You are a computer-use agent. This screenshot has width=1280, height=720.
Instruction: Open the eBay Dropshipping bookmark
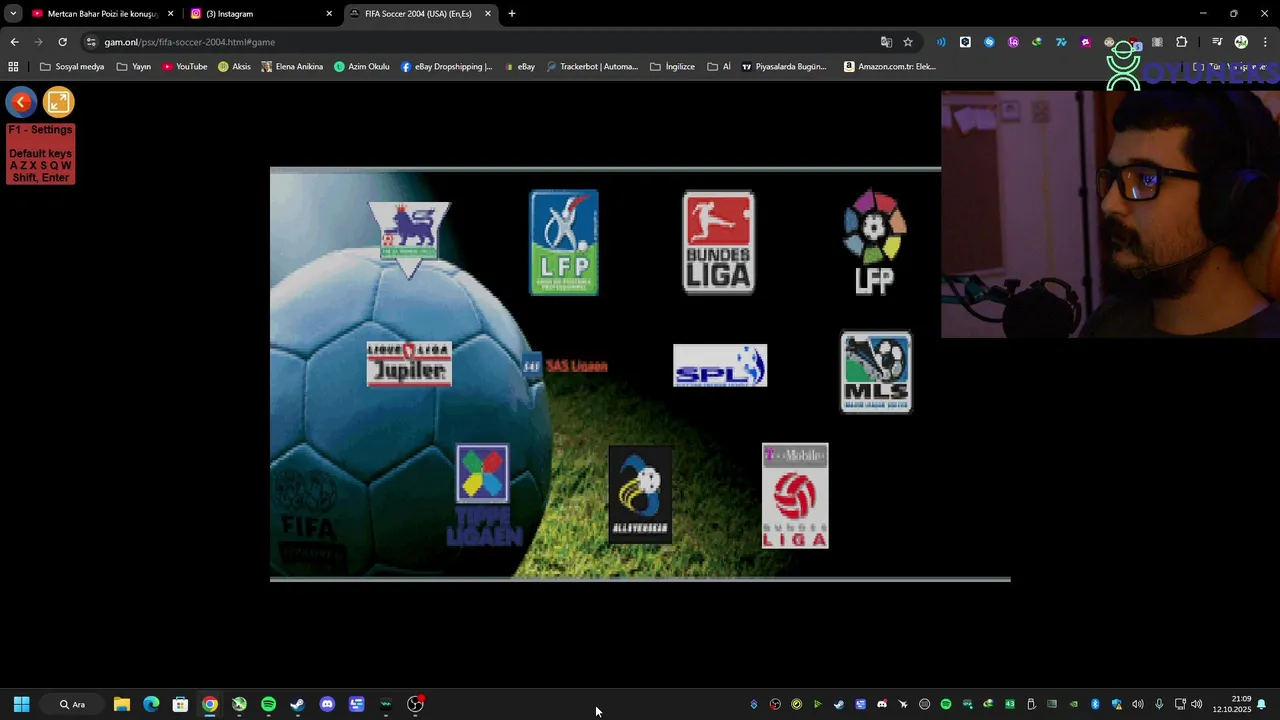447,67
